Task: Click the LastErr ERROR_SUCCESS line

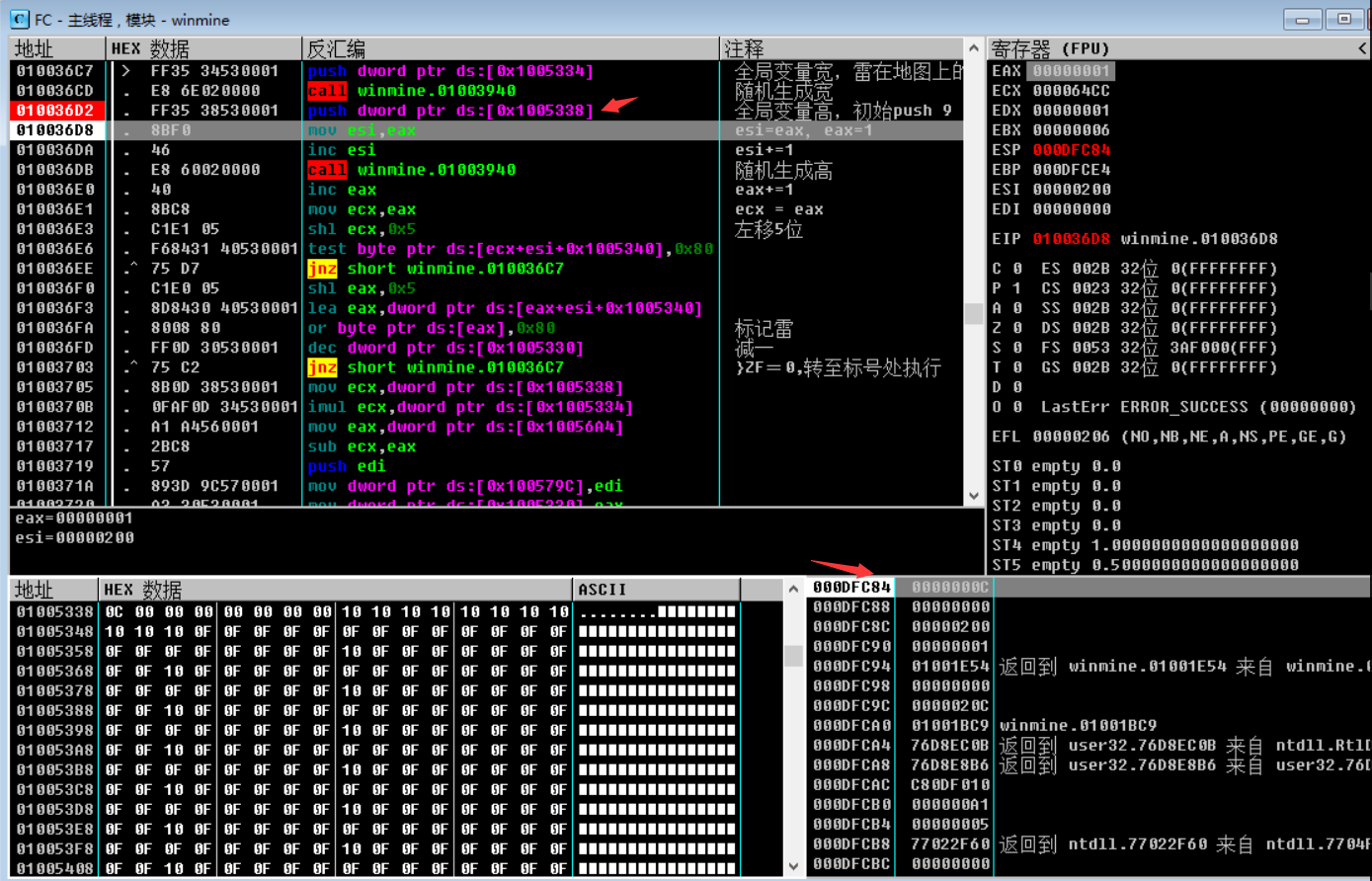Action: 1198,407
